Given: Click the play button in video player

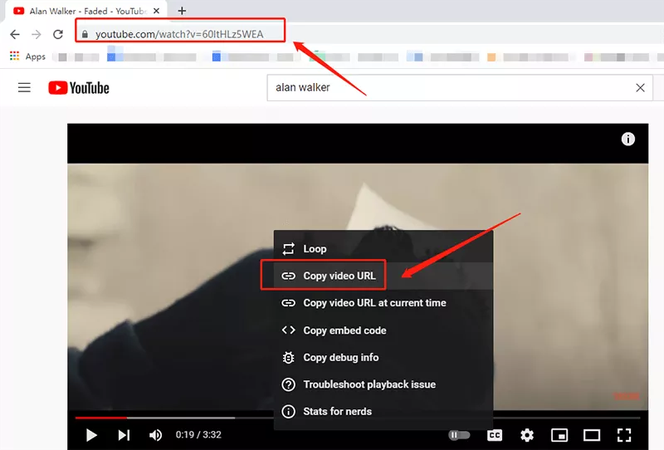Looking at the screenshot, I should pyautogui.click(x=91, y=435).
